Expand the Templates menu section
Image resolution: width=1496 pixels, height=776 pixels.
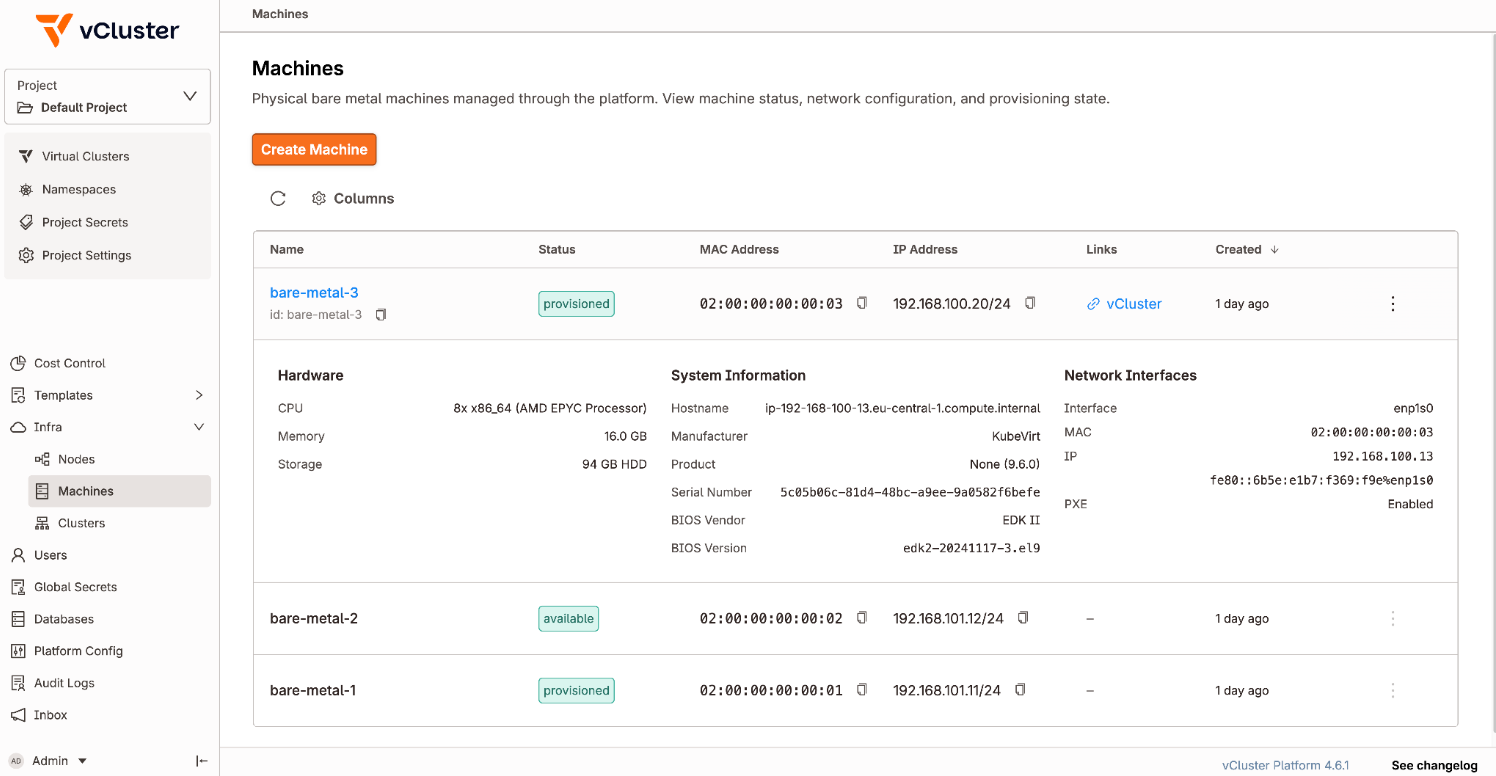(x=198, y=395)
